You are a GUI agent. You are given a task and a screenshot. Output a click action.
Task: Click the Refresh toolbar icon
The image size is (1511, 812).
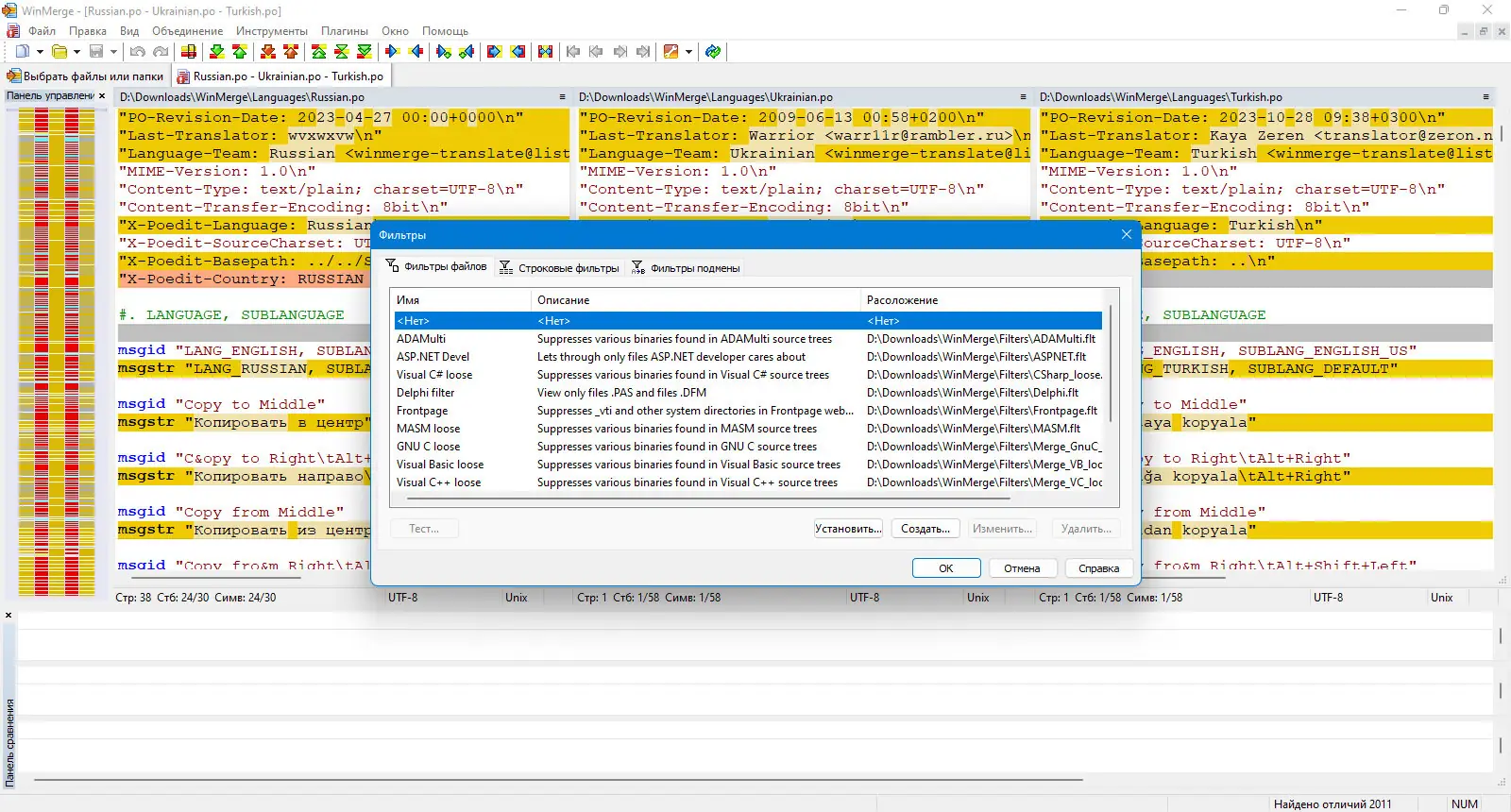713,52
